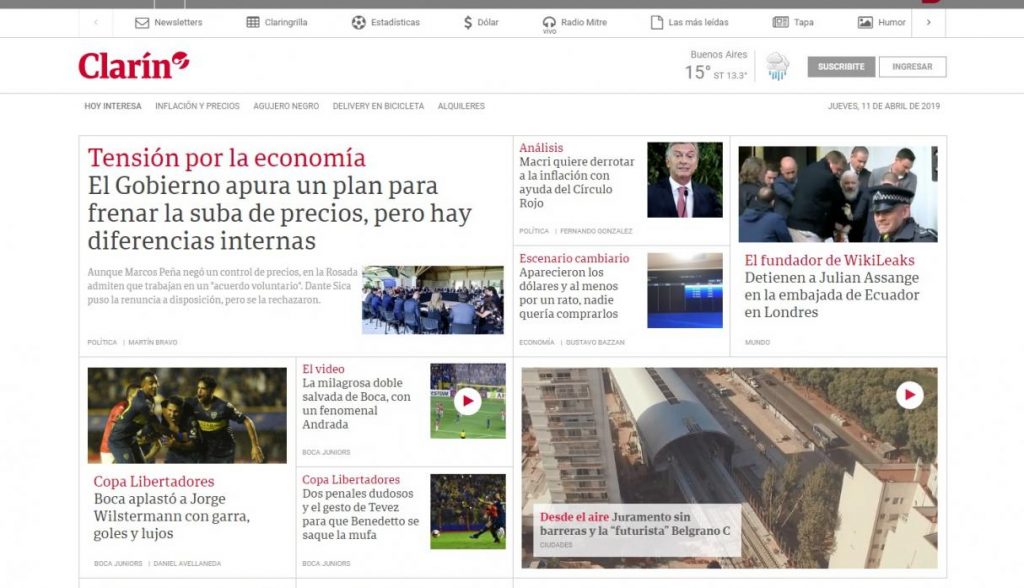This screenshot has height=588, width=1024.
Task: Click the Boca players celebrating photo
Action: tap(187, 416)
